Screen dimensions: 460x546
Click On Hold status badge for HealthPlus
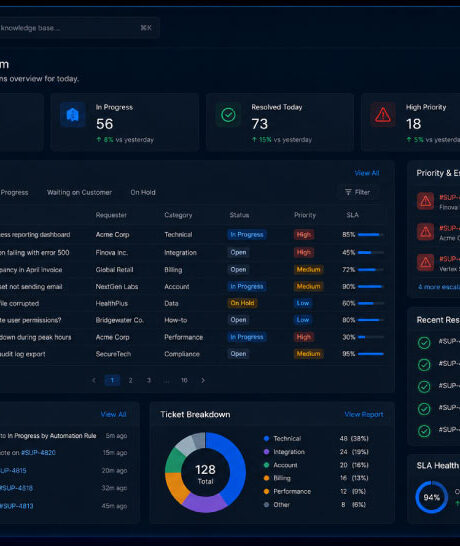pyautogui.click(x=242, y=303)
